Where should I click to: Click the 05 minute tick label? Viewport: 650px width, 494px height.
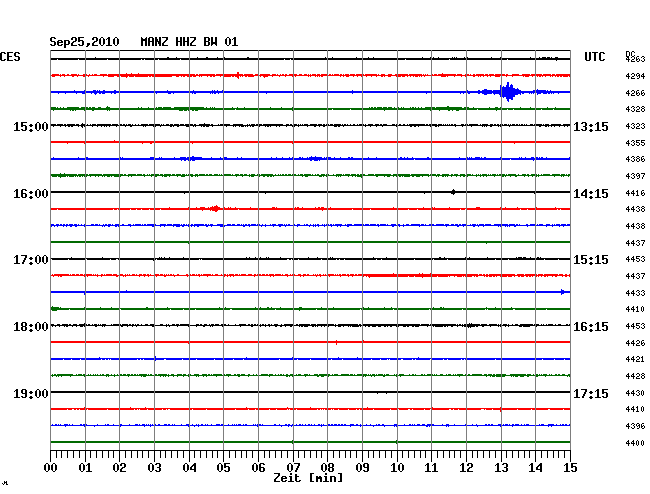[x=224, y=467]
